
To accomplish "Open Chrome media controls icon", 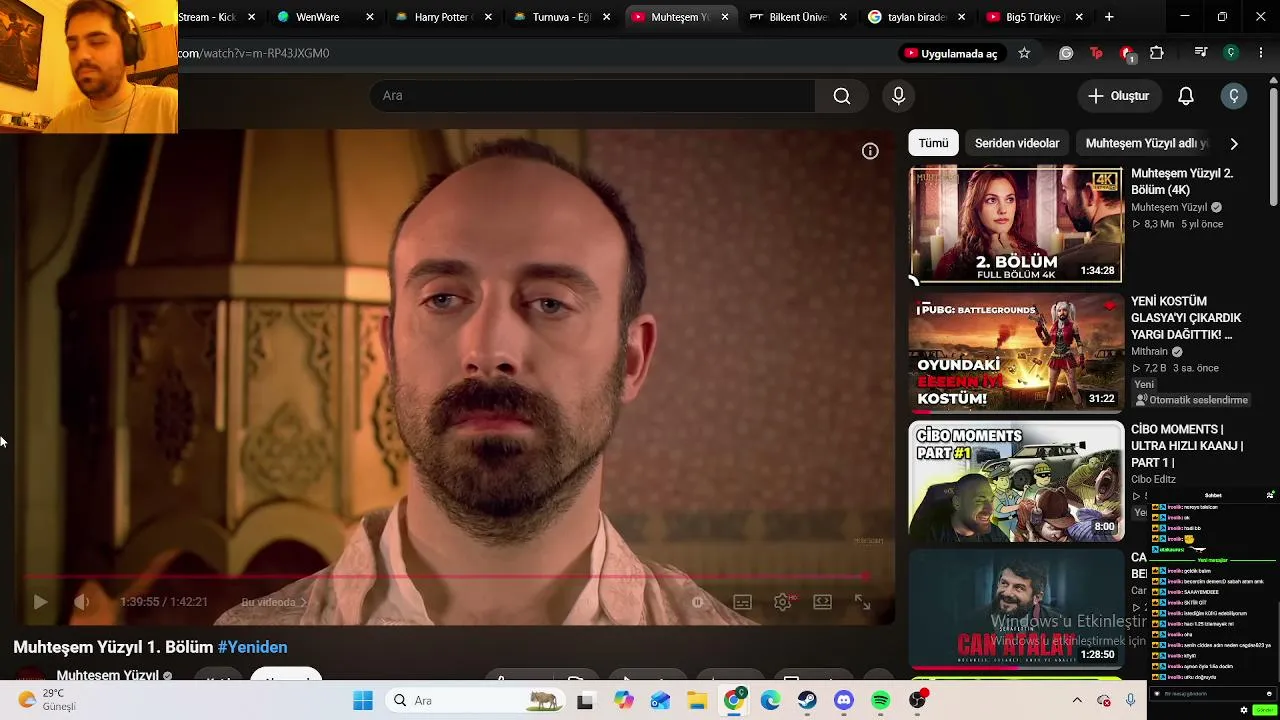I will tap(1201, 53).
